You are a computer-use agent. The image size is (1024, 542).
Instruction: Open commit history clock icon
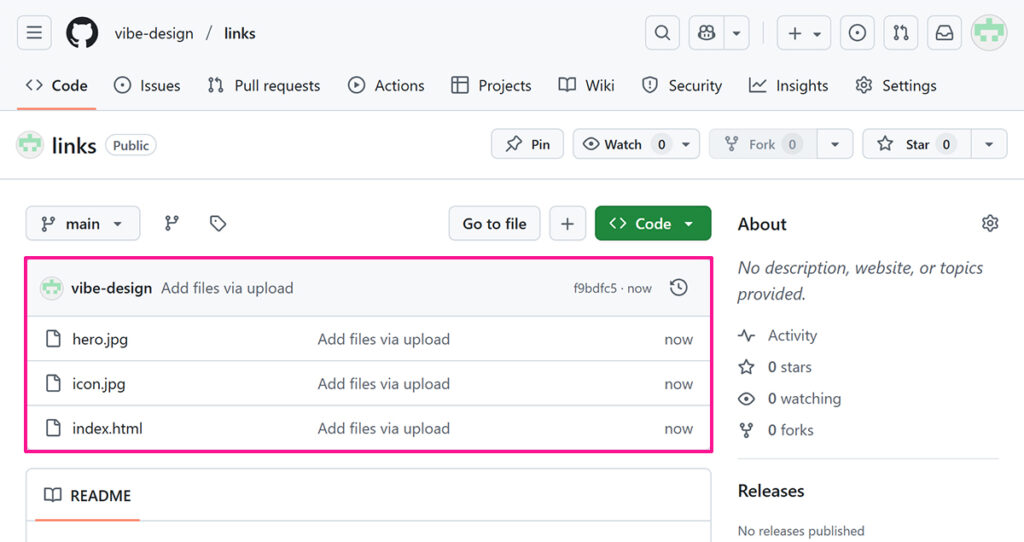point(678,288)
